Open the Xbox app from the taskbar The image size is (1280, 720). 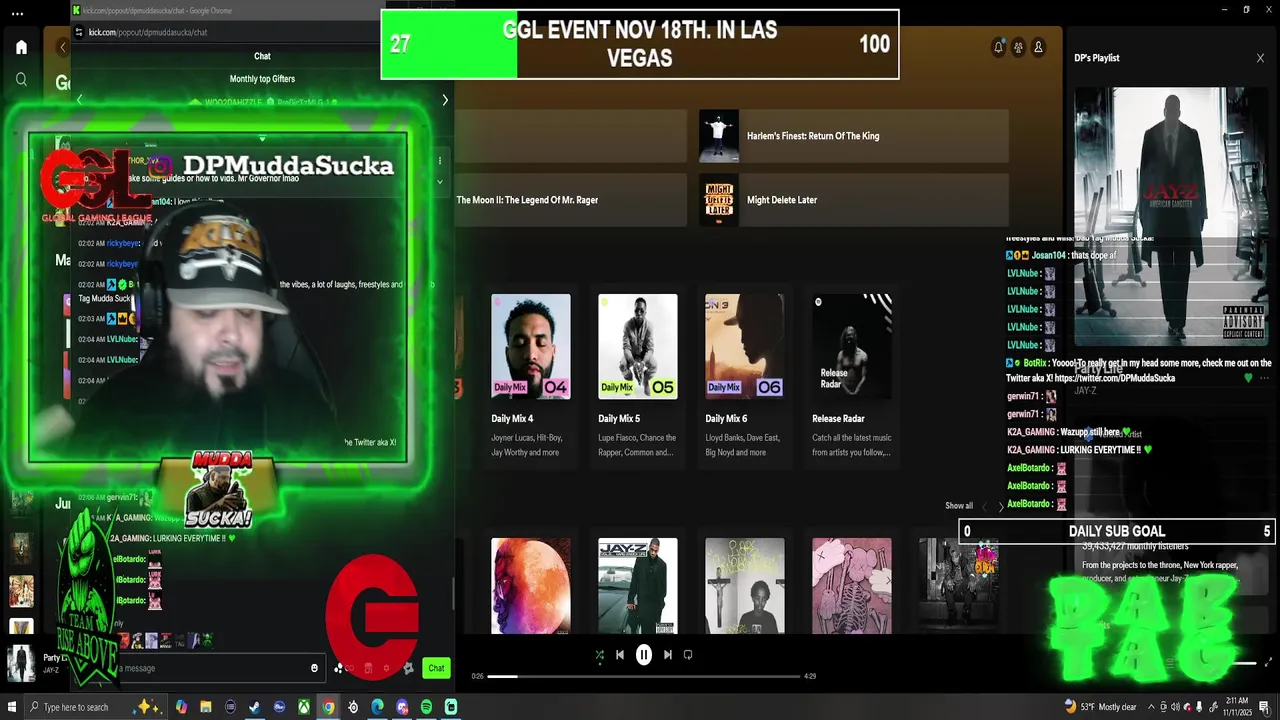[304, 707]
